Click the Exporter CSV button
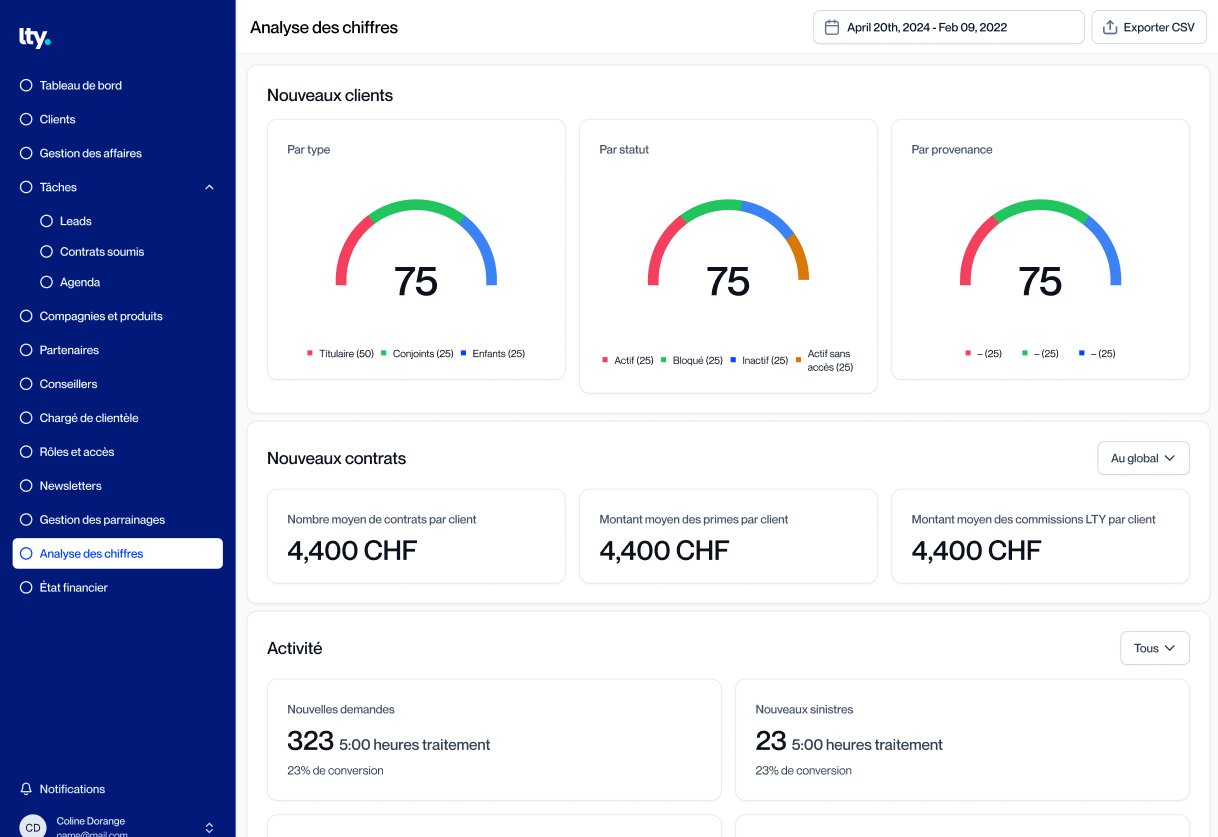 [x=1149, y=27]
